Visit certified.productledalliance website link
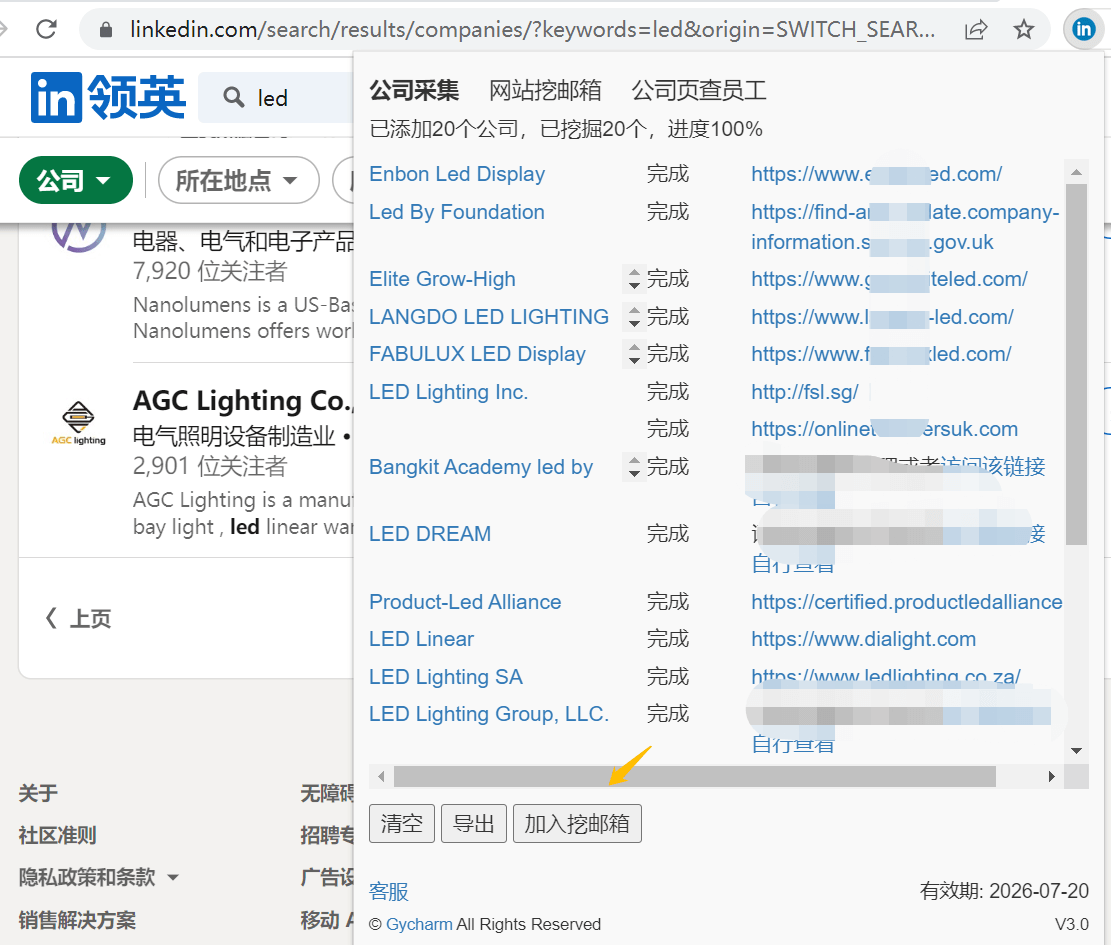This screenshot has height=945, width=1111. [x=907, y=602]
